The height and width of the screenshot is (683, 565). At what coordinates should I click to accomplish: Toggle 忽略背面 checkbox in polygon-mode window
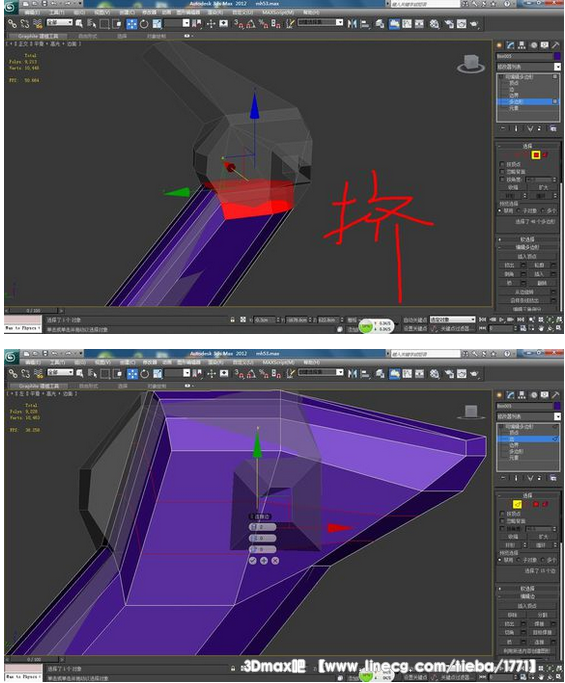coord(502,172)
